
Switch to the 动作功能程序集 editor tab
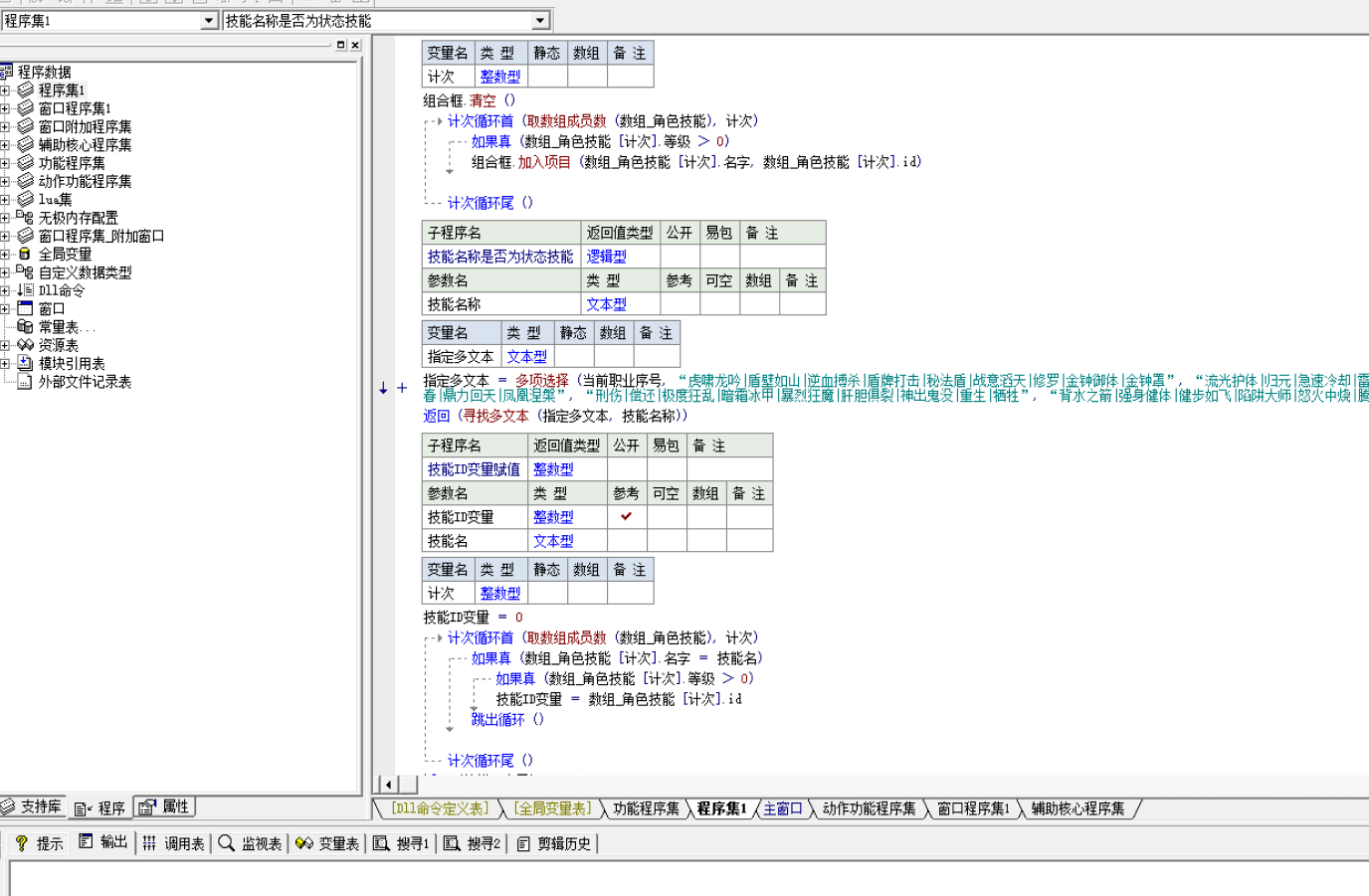click(869, 808)
